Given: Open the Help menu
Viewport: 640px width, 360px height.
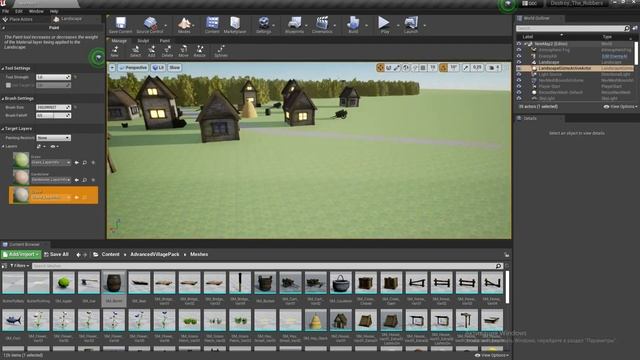Looking at the screenshot, I should pyautogui.click(x=54, y=11).
